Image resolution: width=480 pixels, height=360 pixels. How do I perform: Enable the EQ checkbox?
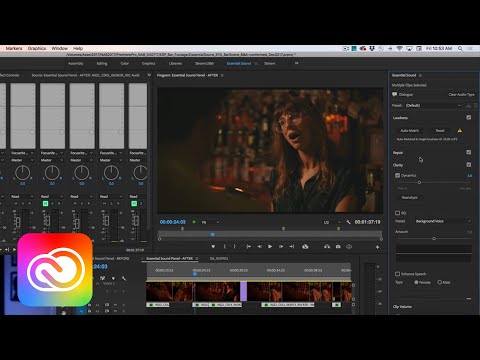397,213
